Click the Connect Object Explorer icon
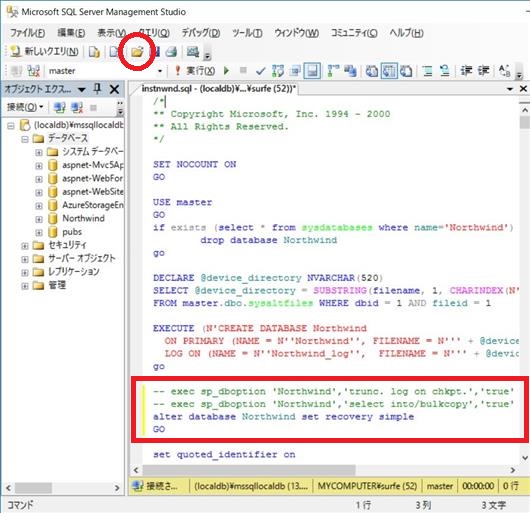 tap(59, 107)
